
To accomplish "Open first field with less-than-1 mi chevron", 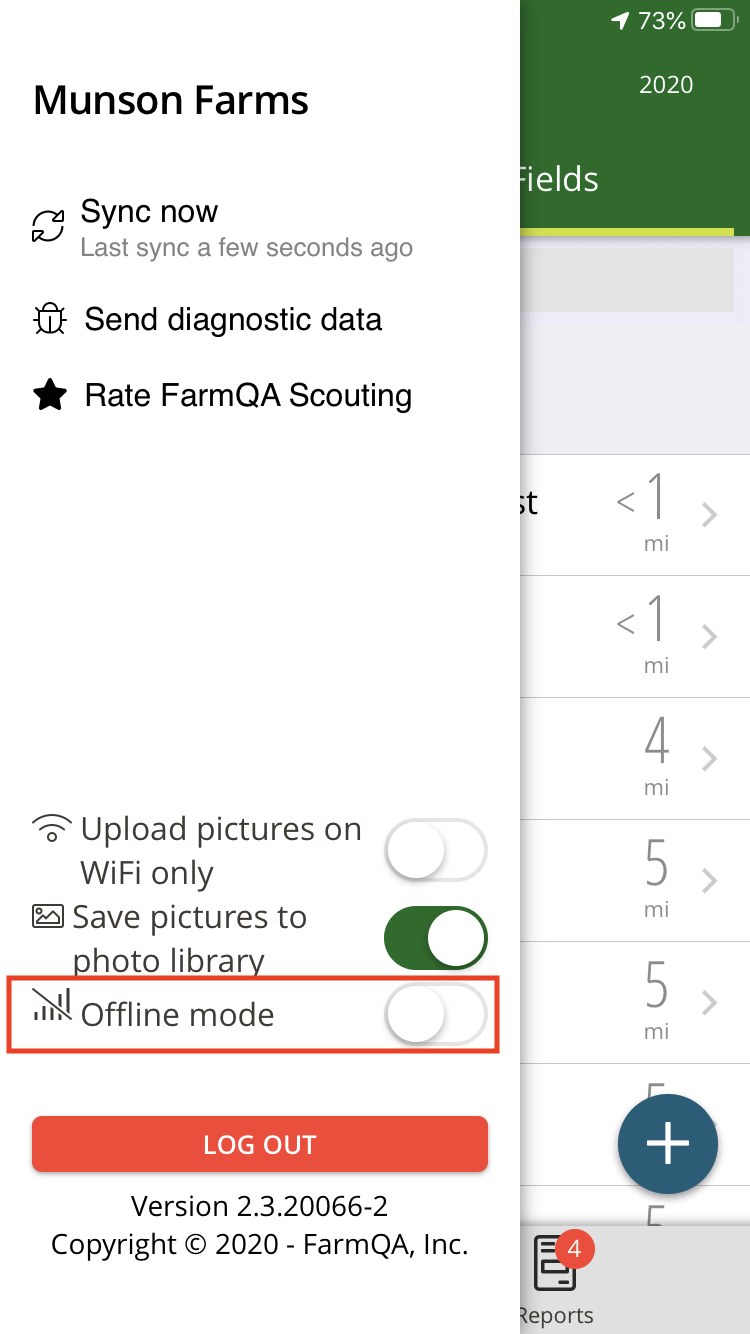I will [709, 515].
